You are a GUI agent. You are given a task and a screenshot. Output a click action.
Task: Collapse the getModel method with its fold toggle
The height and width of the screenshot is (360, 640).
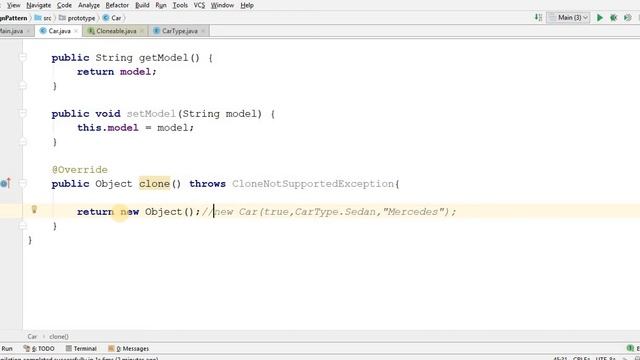(23, 58)
